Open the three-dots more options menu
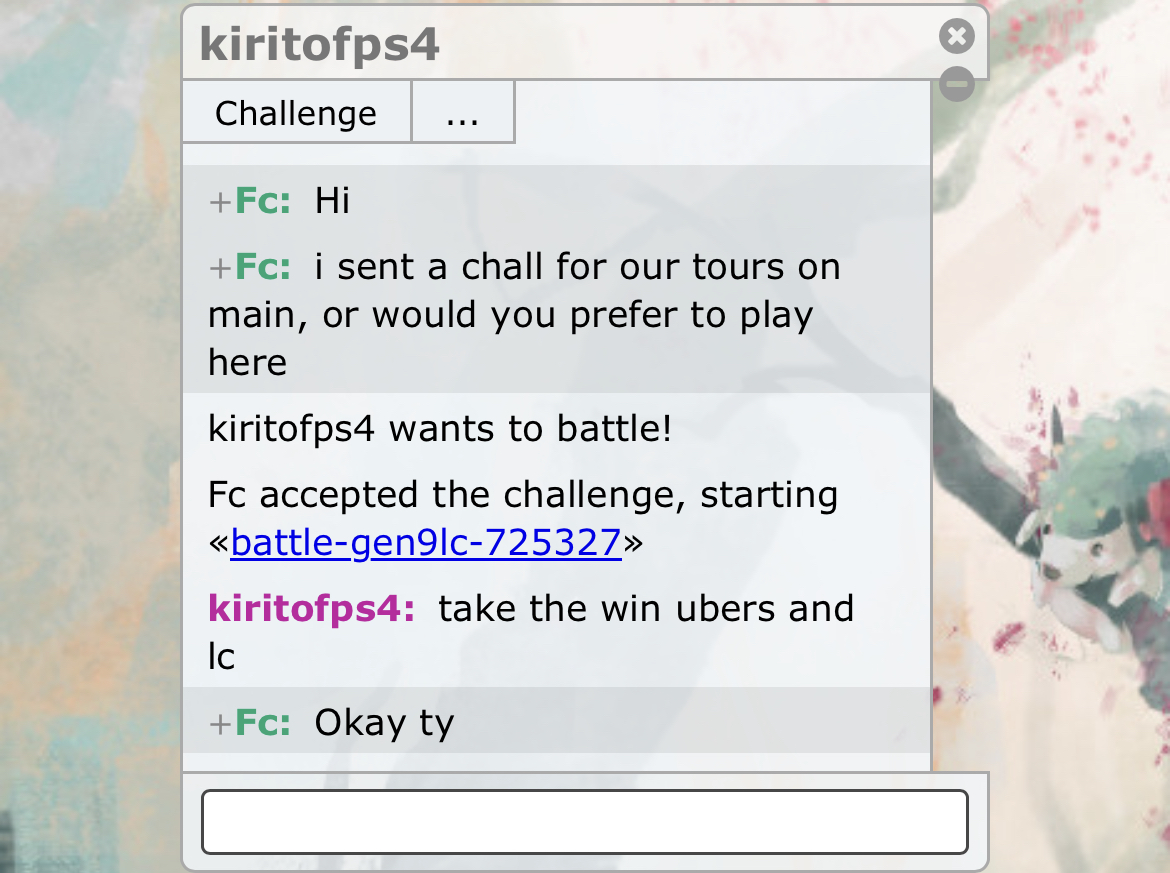This screenshot has width=1170, height=873. coord(463,113)
